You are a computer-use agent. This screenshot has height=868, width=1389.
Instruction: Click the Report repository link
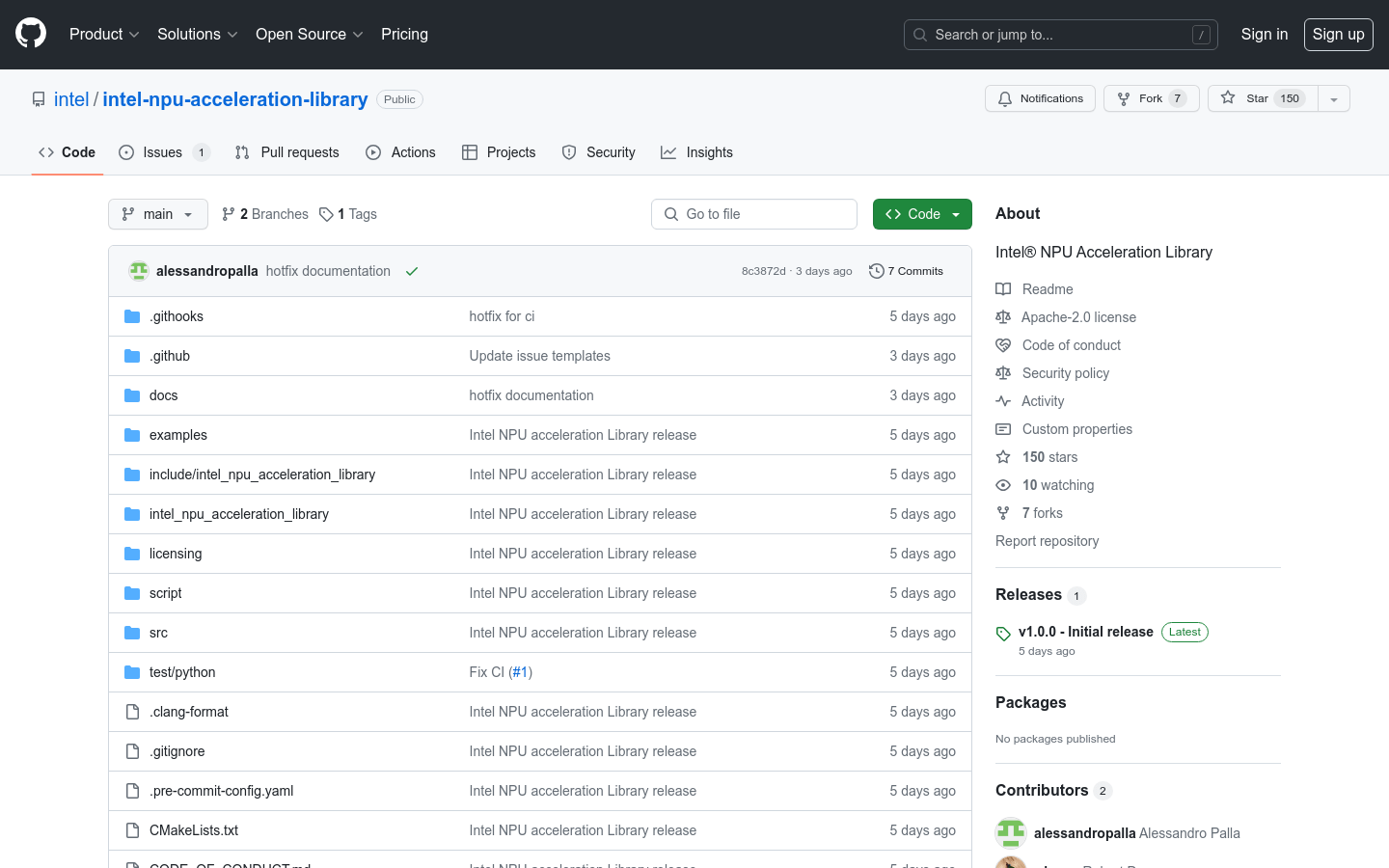(x=1047, y=541)
